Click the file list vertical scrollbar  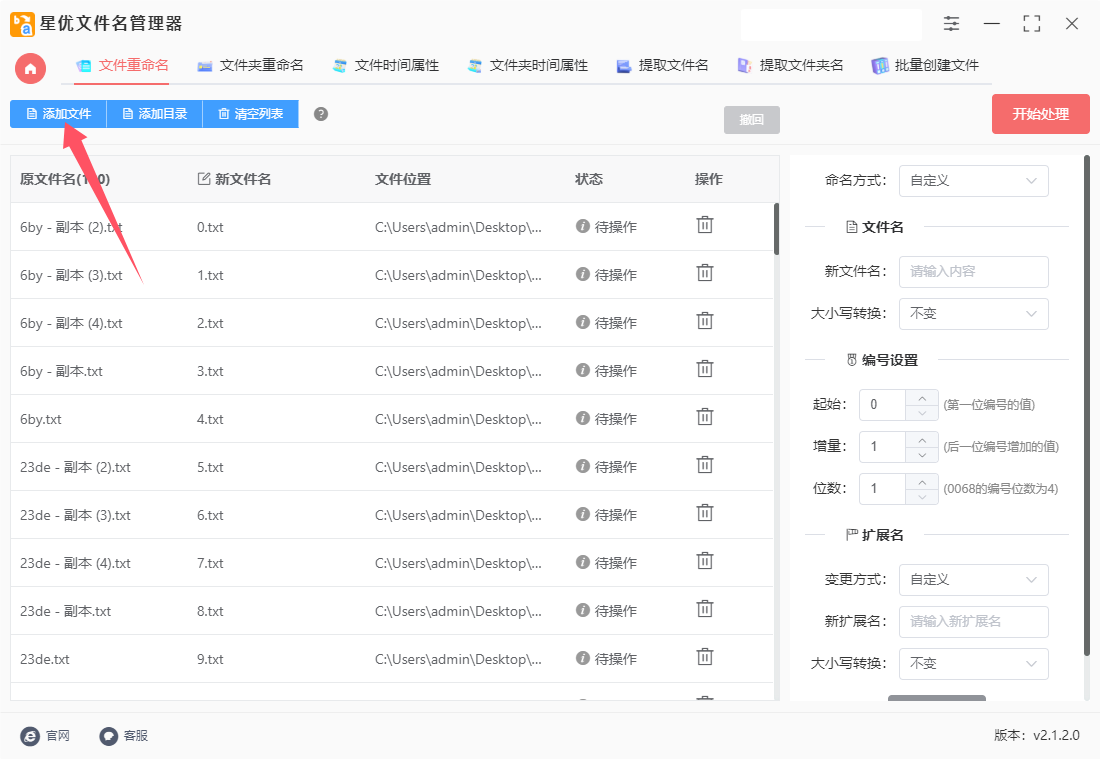pyautogui.click(x=777, y=229)
